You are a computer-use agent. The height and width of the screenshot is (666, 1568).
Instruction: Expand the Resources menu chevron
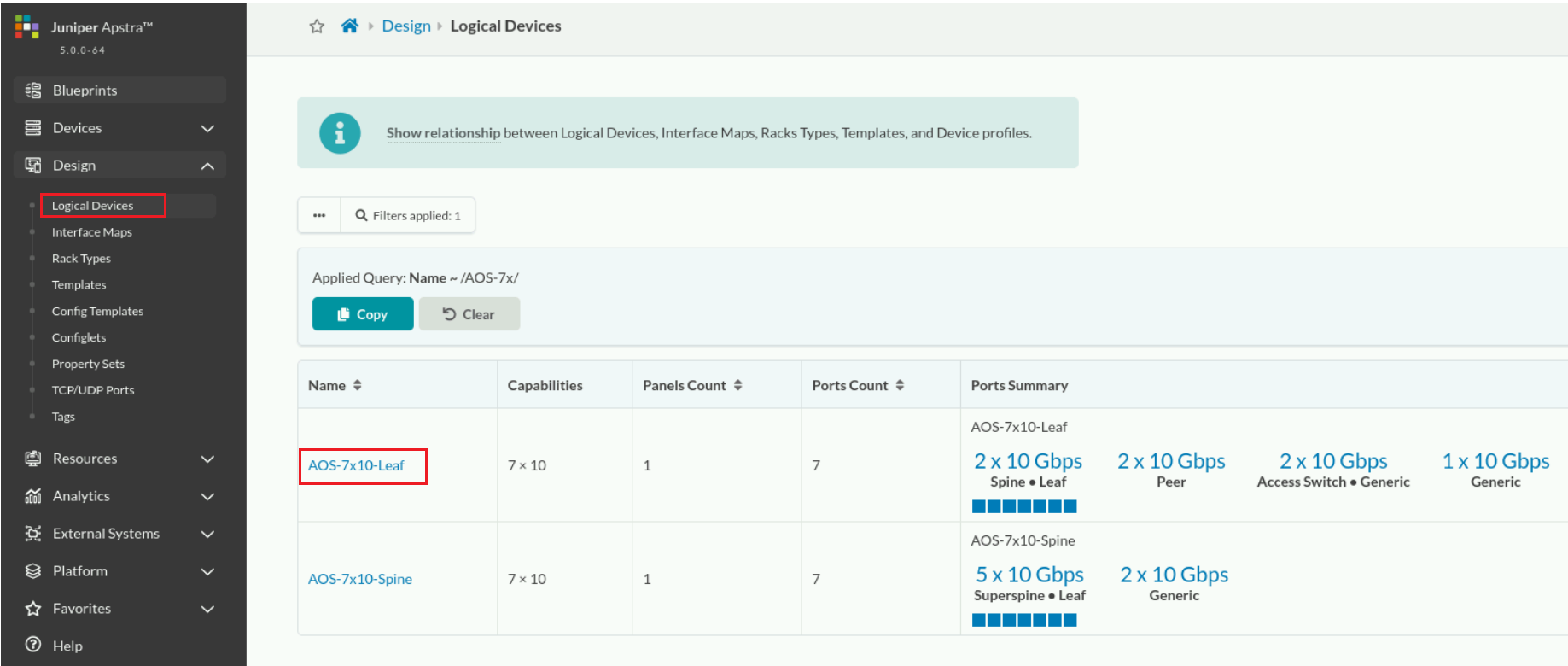[x=207, y=459]
